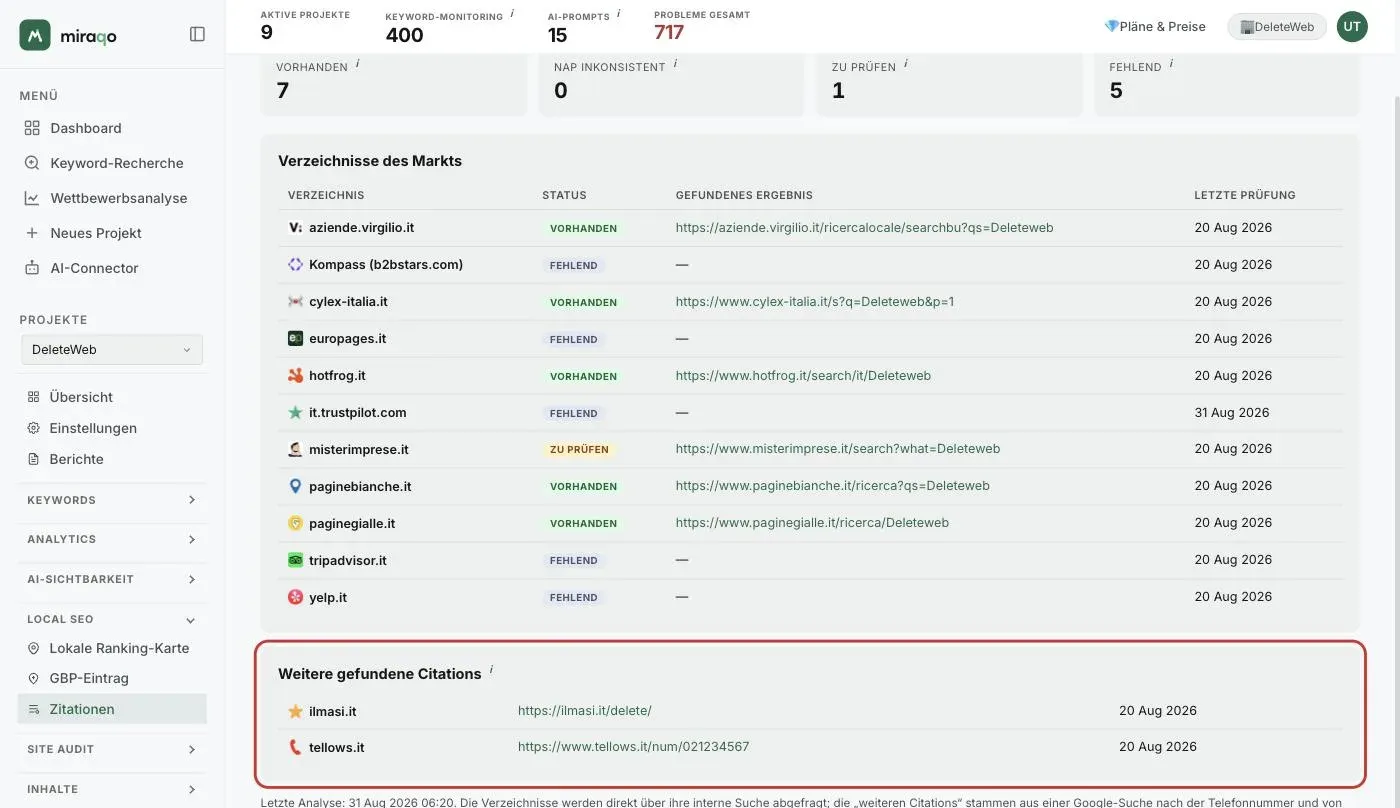
Task: Open the misterimprese.it result link
Action: 838,449
